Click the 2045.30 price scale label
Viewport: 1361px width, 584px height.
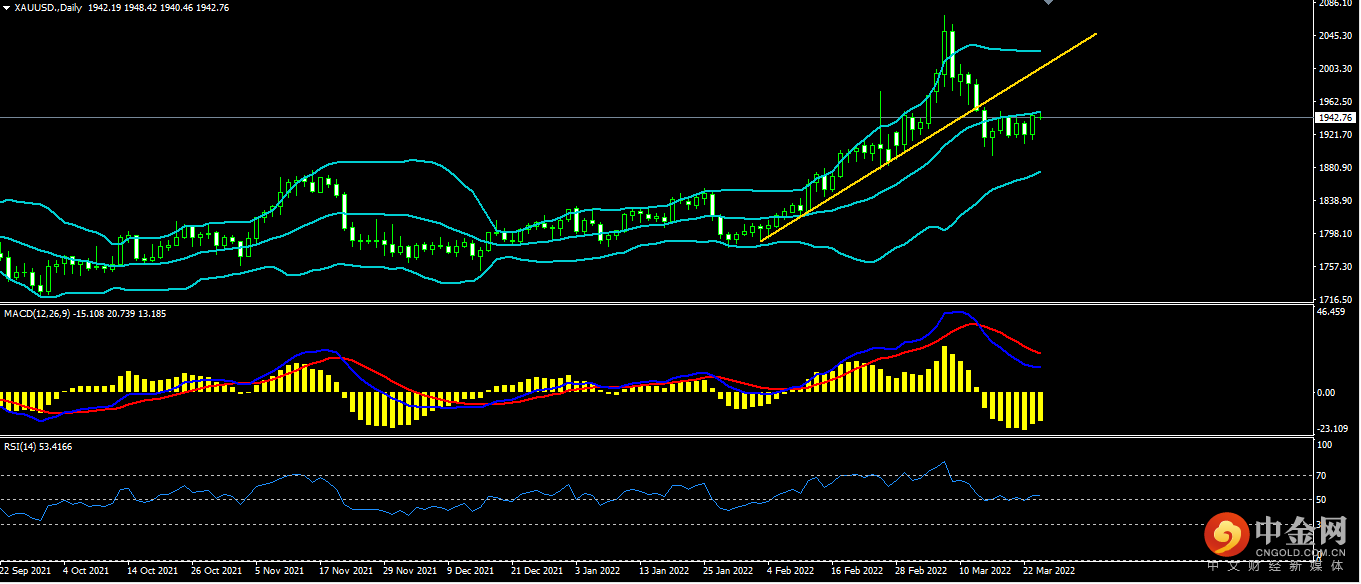tap(1337, 36)
